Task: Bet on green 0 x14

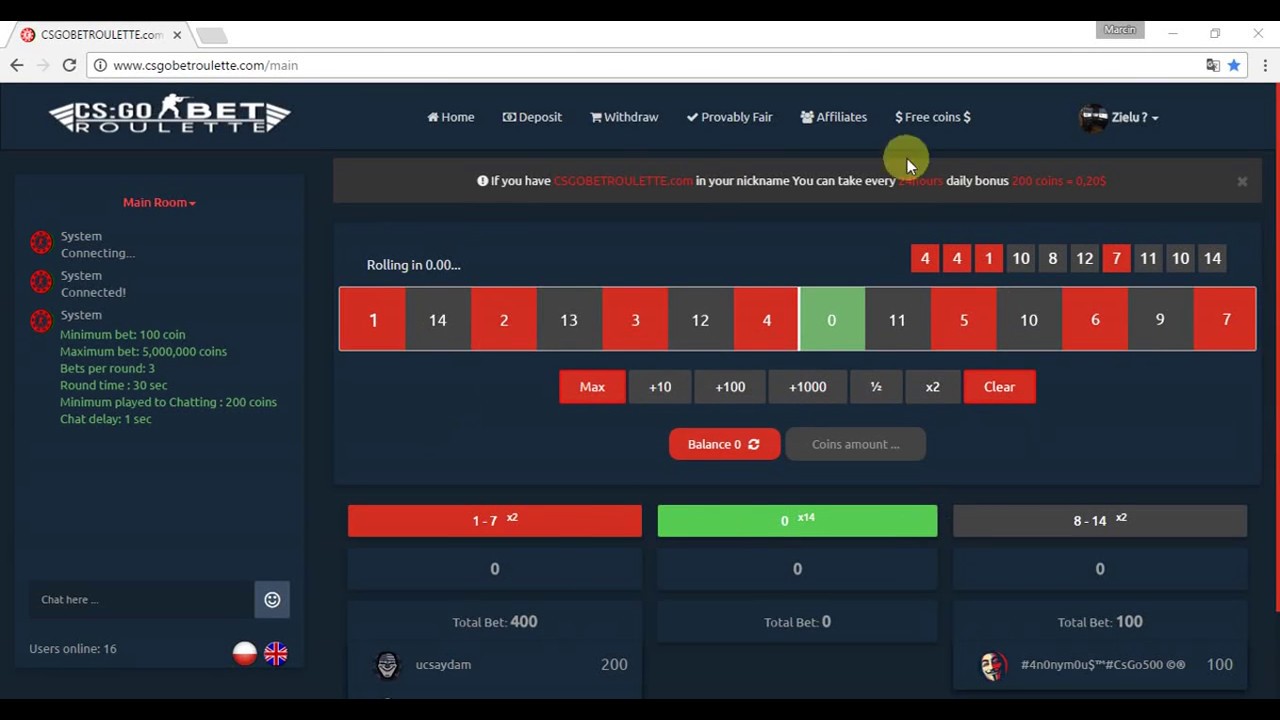Action: tap(797, 521)
